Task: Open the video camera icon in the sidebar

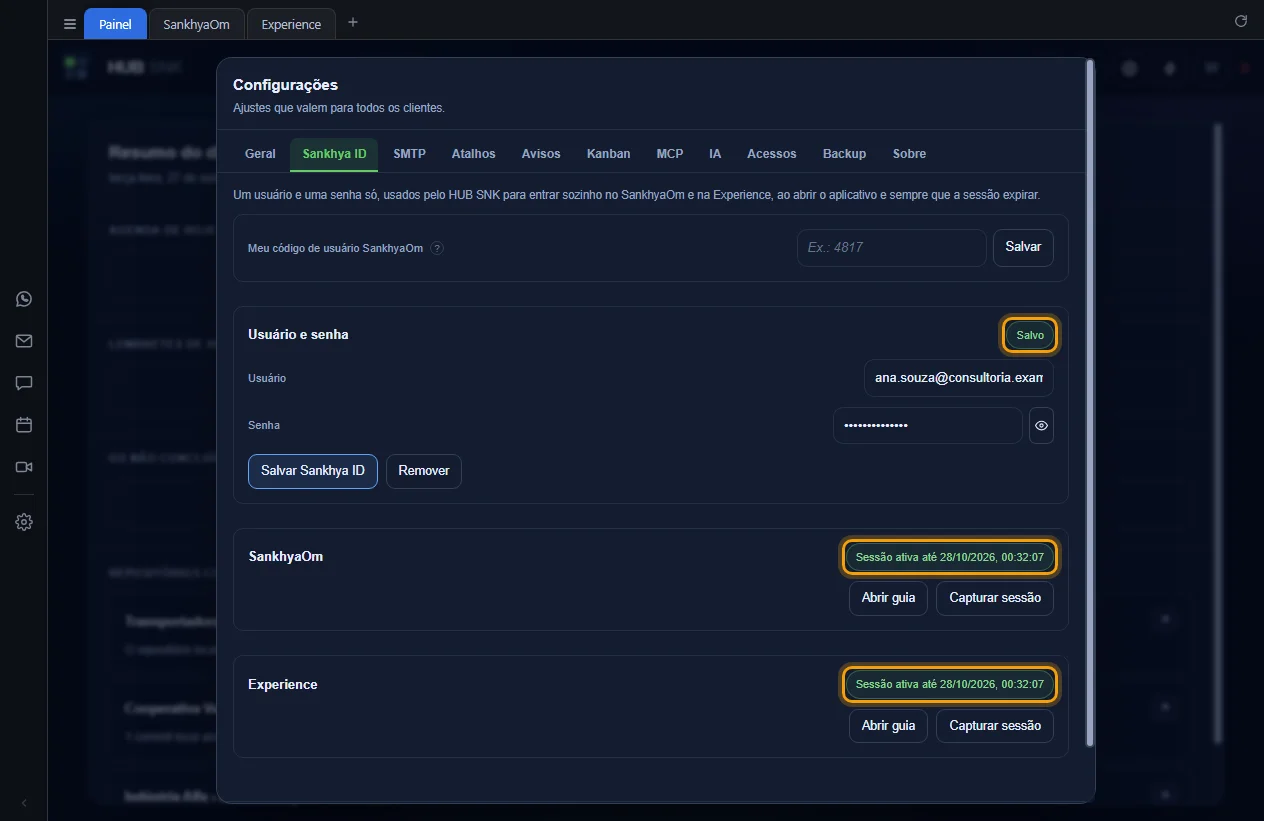Action: [24, 467]
